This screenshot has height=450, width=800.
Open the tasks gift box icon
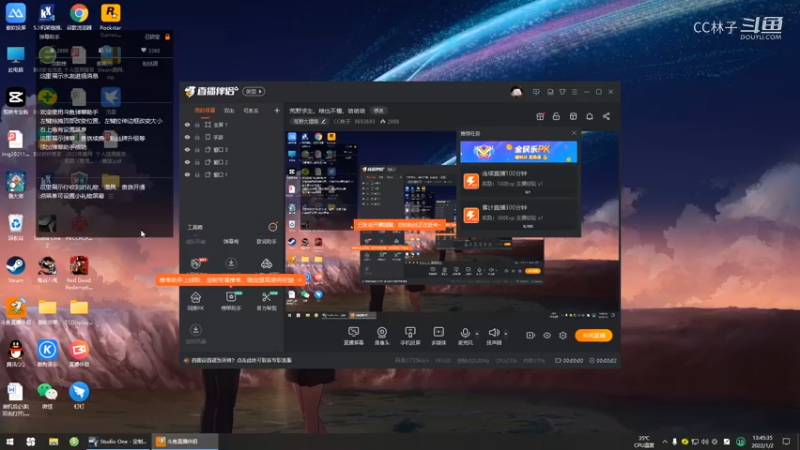(x=540, y=116)
